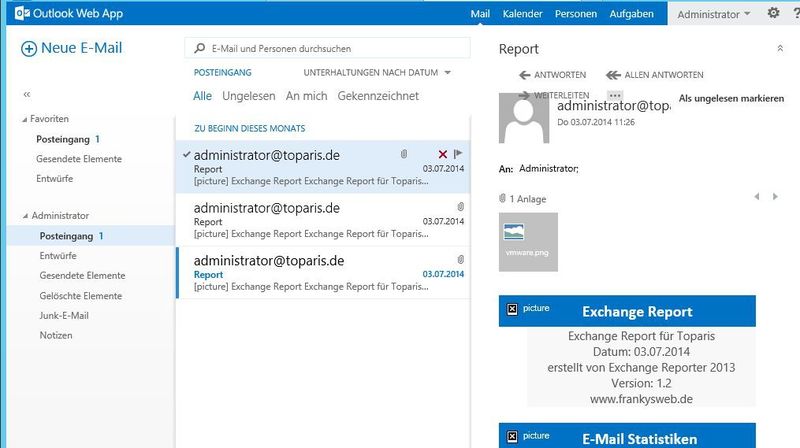The image size is (800, 448).
Task: Flag the first selected Report email
Action: (458, 154)
